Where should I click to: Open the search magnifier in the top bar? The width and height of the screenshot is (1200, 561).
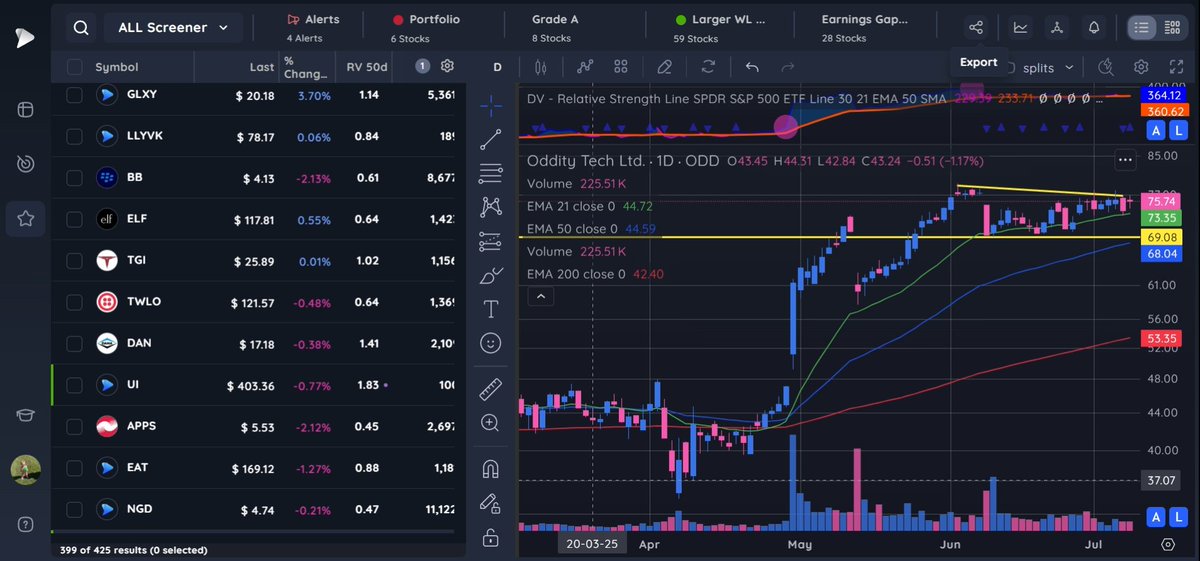point(79,28)
